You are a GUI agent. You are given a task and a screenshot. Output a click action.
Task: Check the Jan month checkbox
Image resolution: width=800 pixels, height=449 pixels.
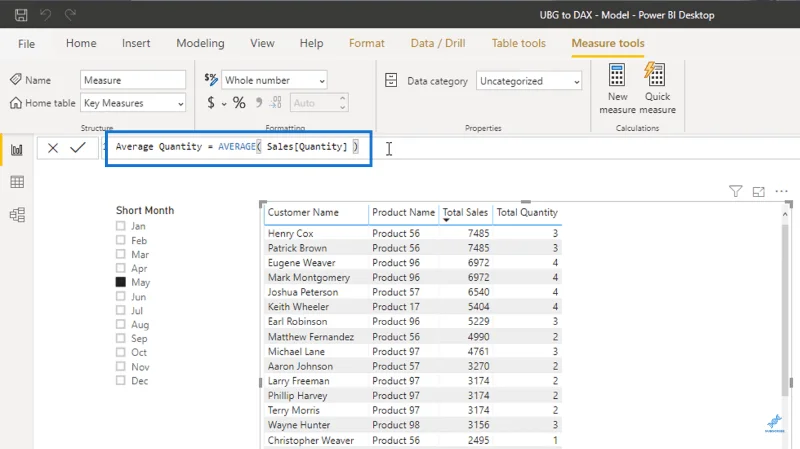(120, 226)
